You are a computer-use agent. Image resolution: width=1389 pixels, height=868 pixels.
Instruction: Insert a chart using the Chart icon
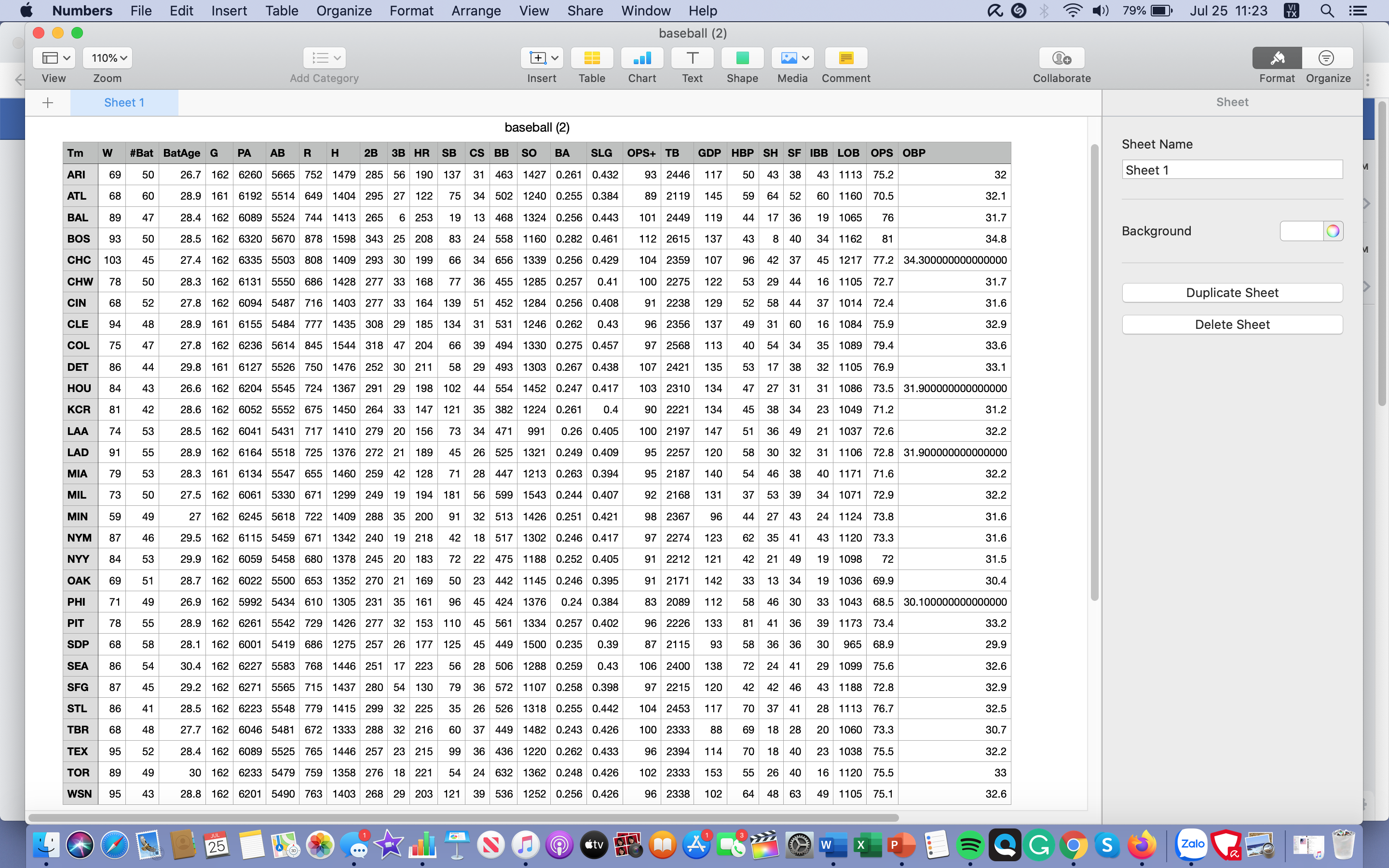coord(642,57)
